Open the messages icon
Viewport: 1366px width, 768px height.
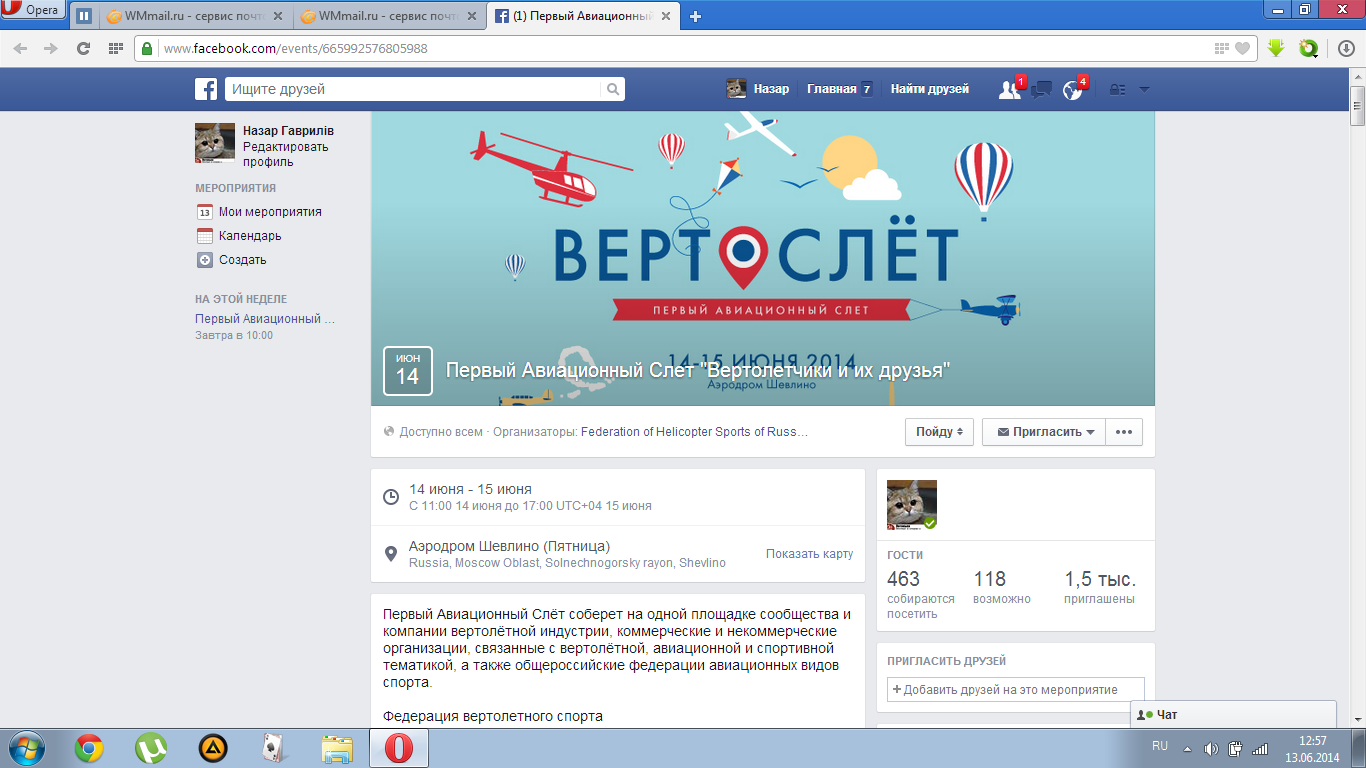pyautogui.click(x=1041, y=89)
